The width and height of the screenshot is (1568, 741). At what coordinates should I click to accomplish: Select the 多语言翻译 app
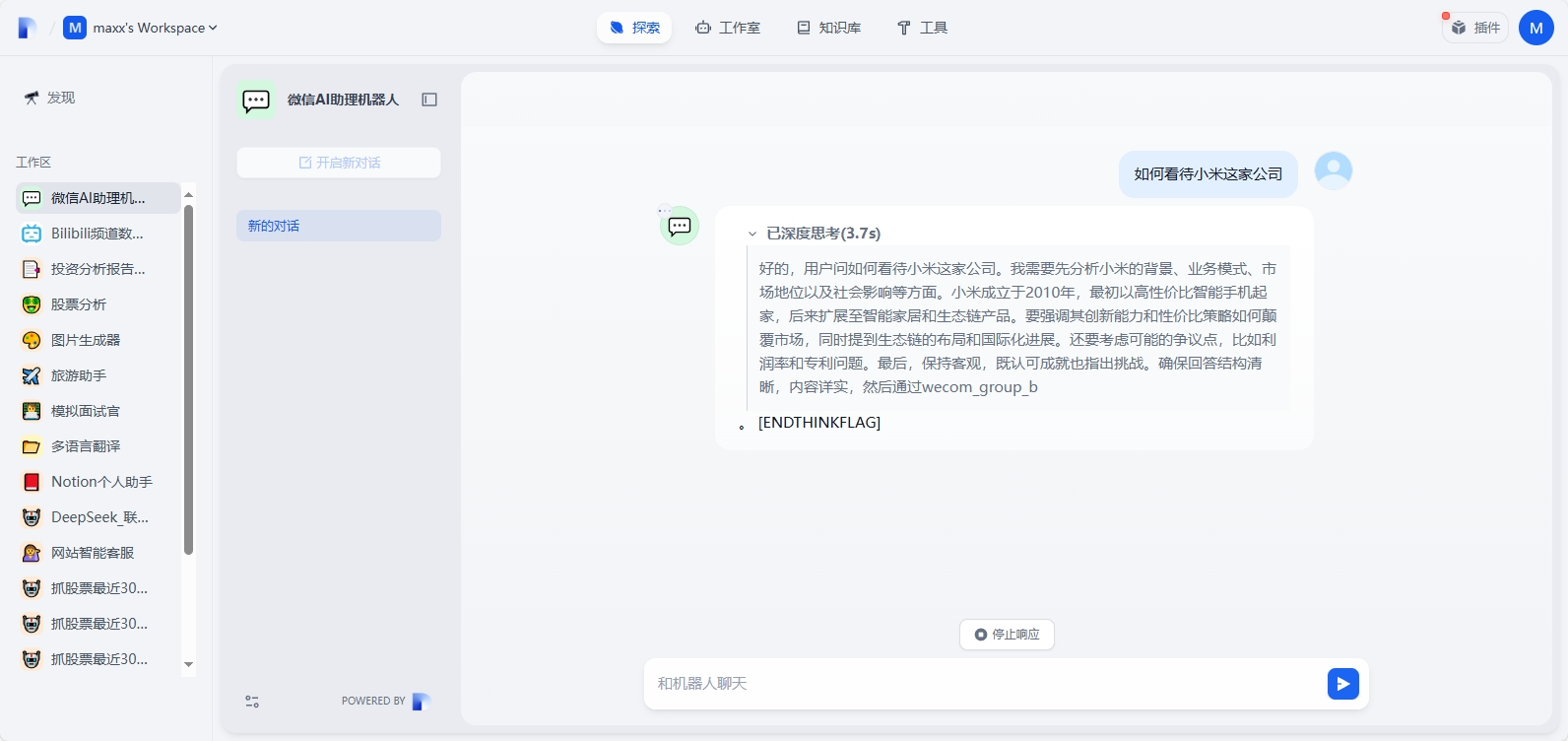click(98, 446)
